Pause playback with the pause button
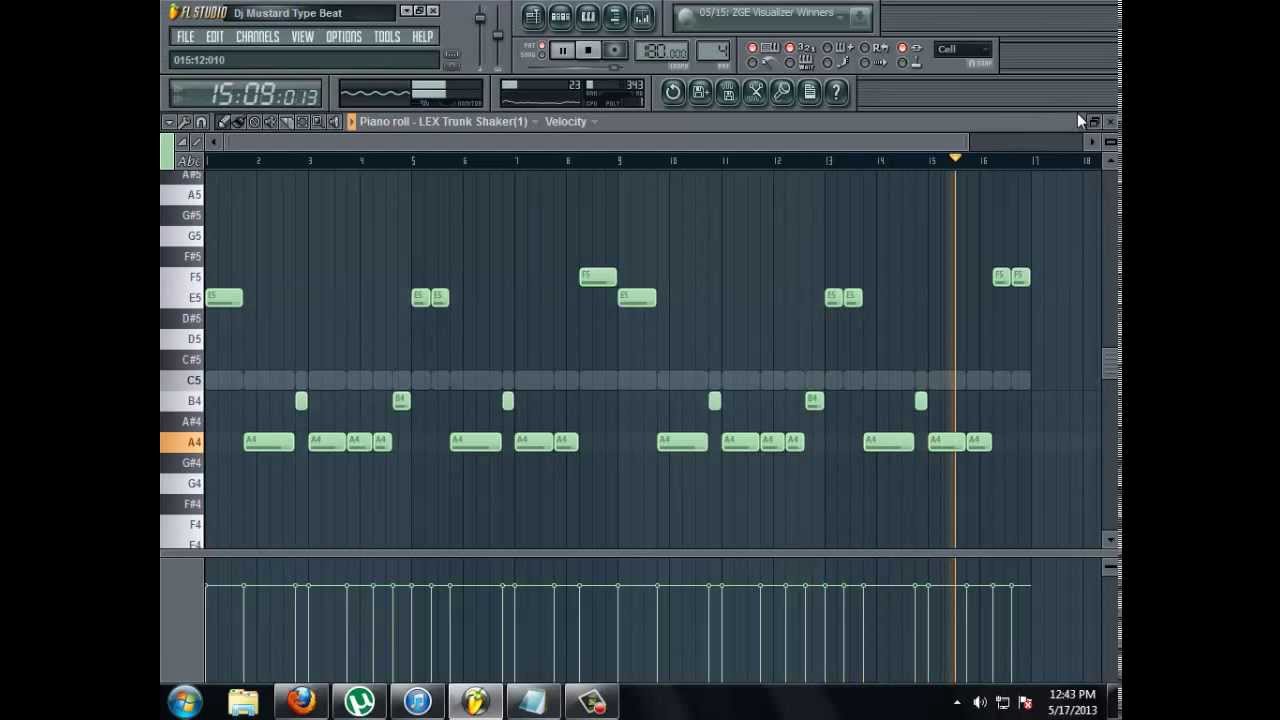The image size is (1280, 720). point(562,50)
